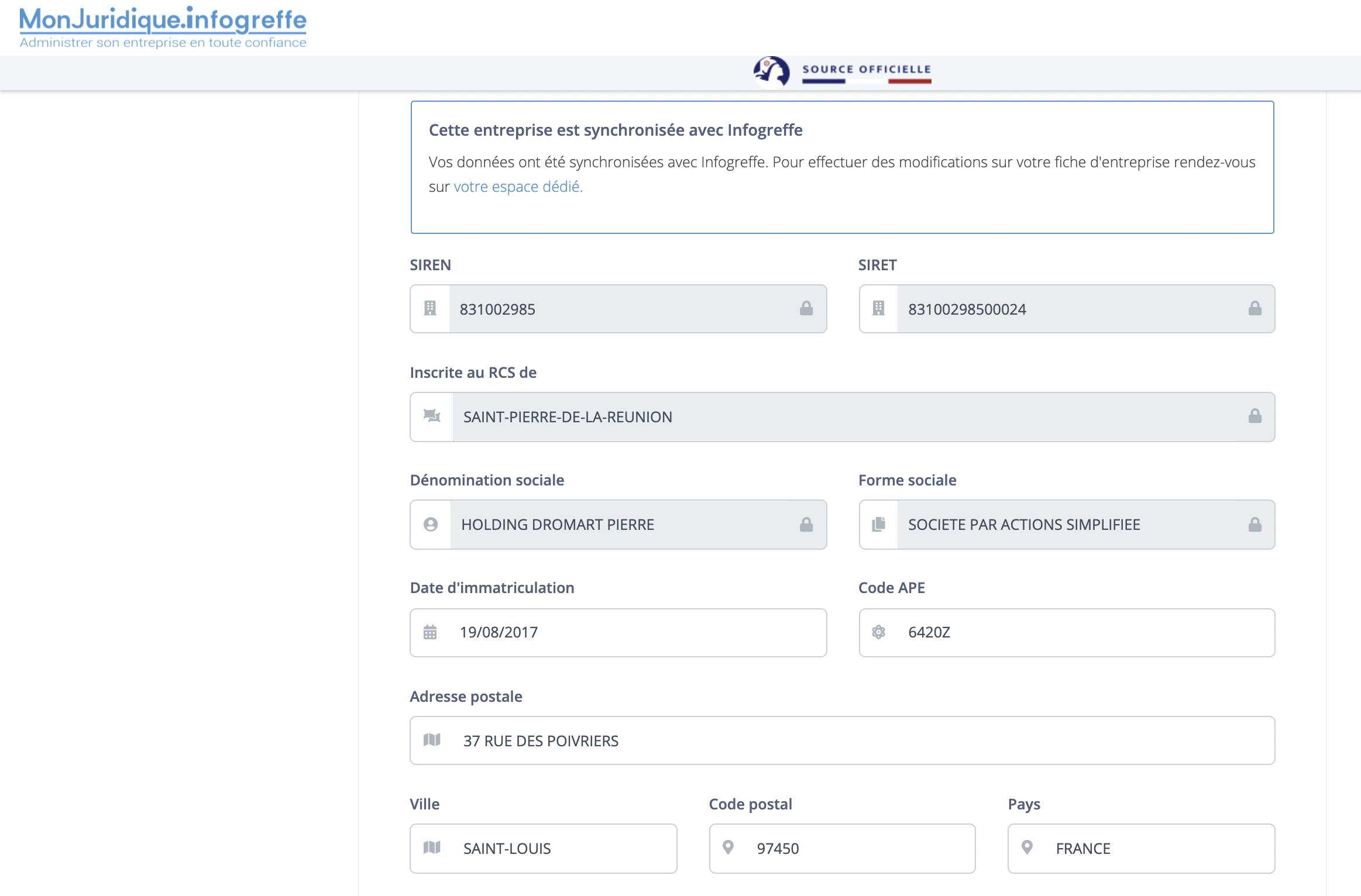Image resolution: width=1361 pixels, height=896 pixels.
Task: Click the map icon in Ville field
Action: (x=432, y=847)
